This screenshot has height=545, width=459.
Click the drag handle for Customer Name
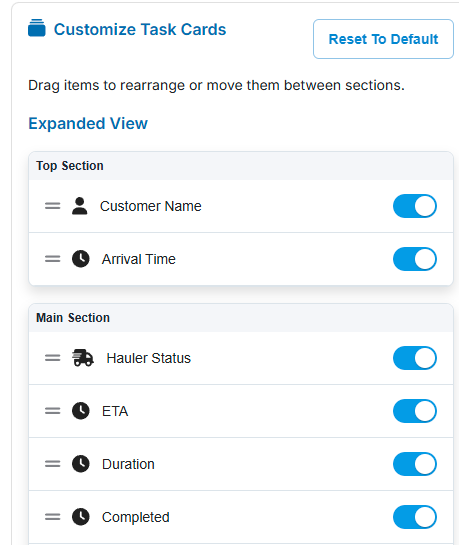click(x=52, y=206)
